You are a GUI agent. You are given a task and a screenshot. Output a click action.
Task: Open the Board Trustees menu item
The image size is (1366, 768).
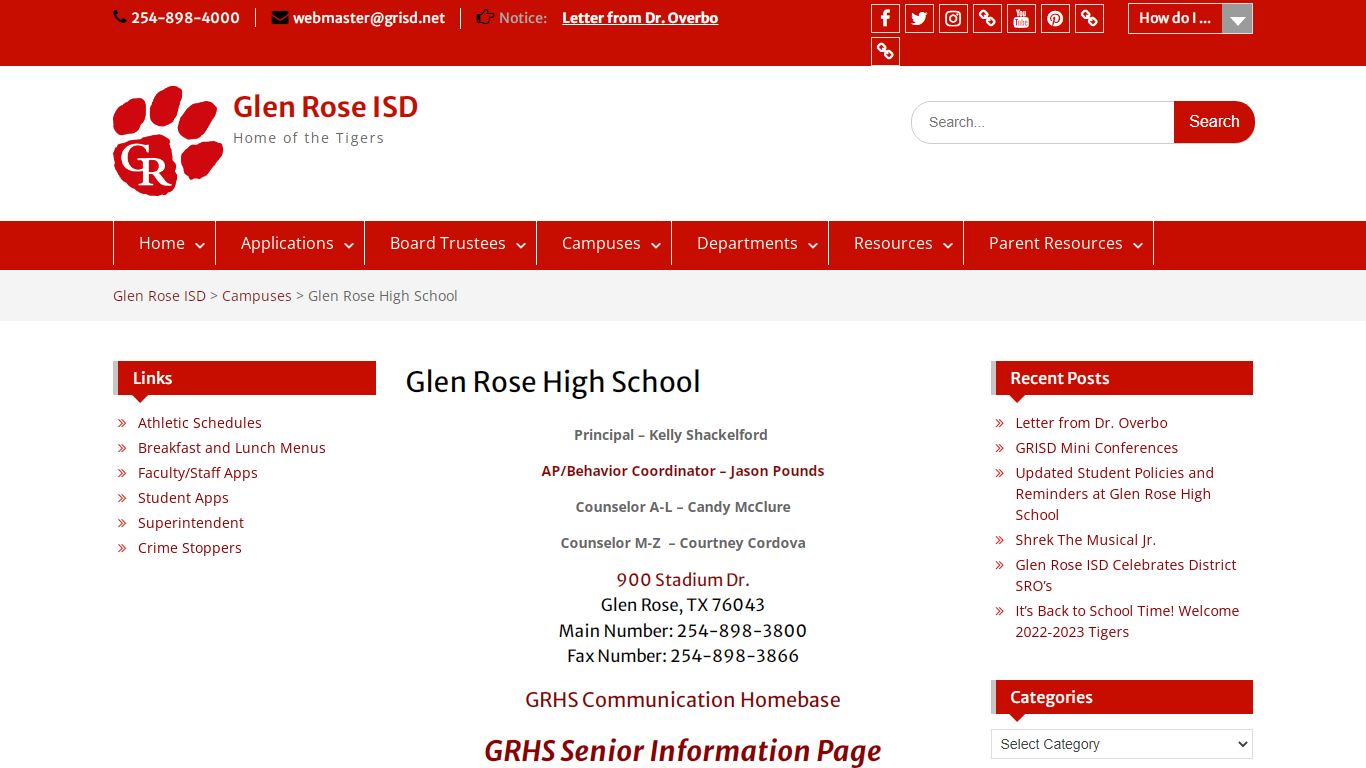(448, 243)
